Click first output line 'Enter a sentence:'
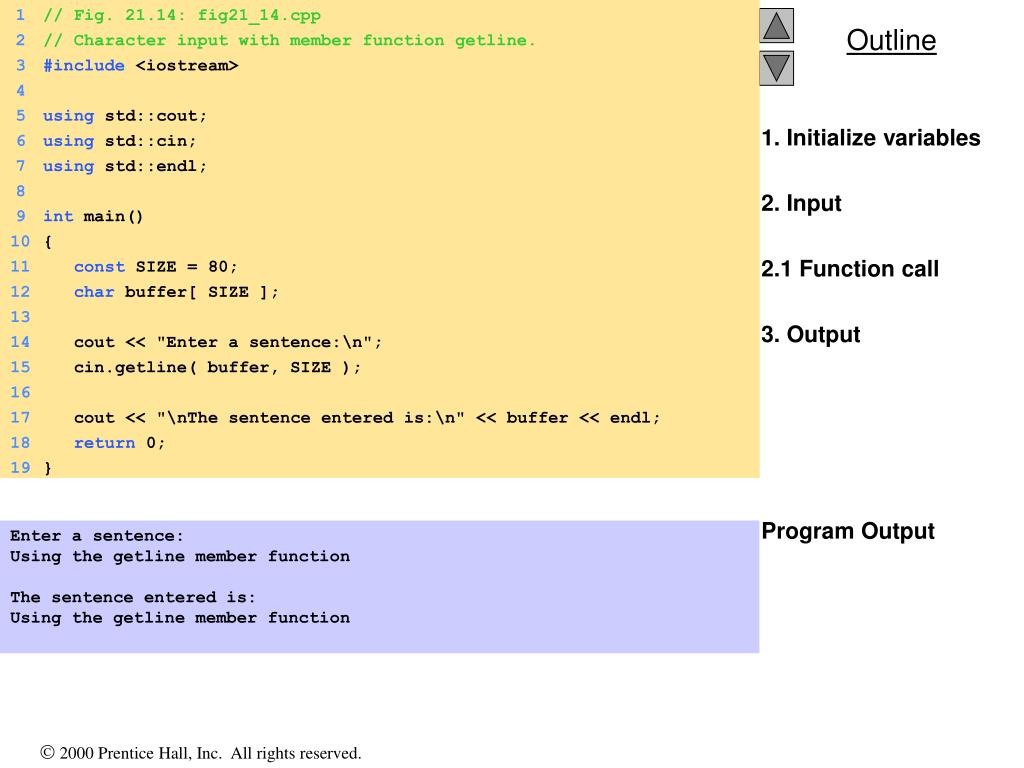The height and width of the screenshot is (768, 1024). [97, 536]
